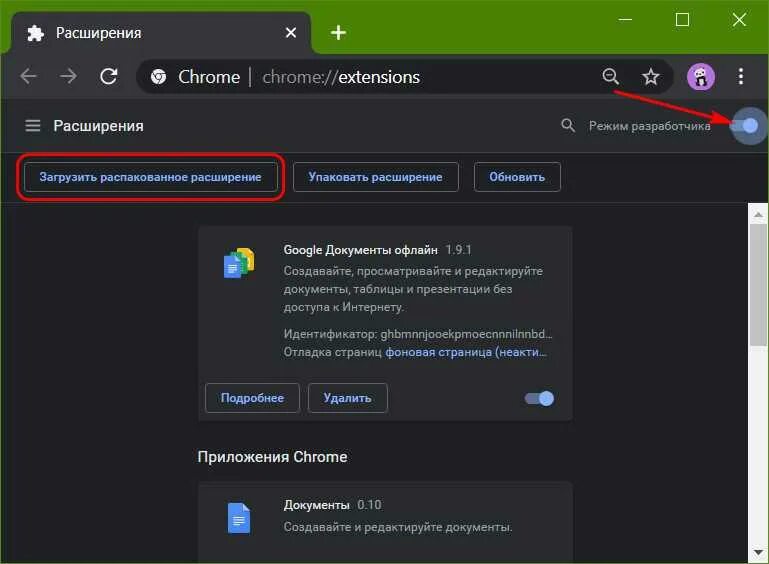Open the hamburger menu next to Расширения
Screen dimensions: 769x564
(33, 126)
